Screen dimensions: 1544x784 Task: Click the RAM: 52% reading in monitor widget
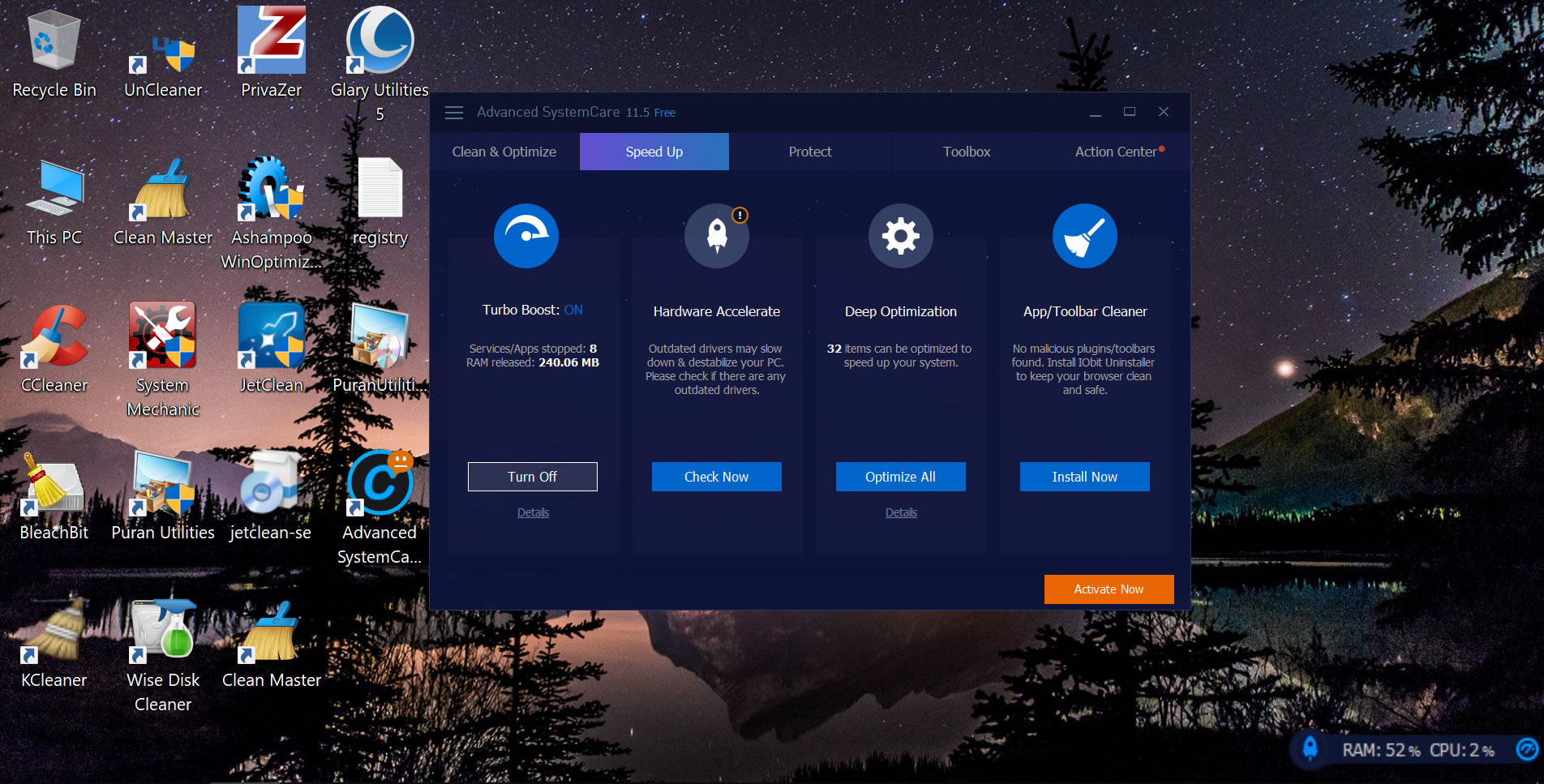tap(1381, 750)
